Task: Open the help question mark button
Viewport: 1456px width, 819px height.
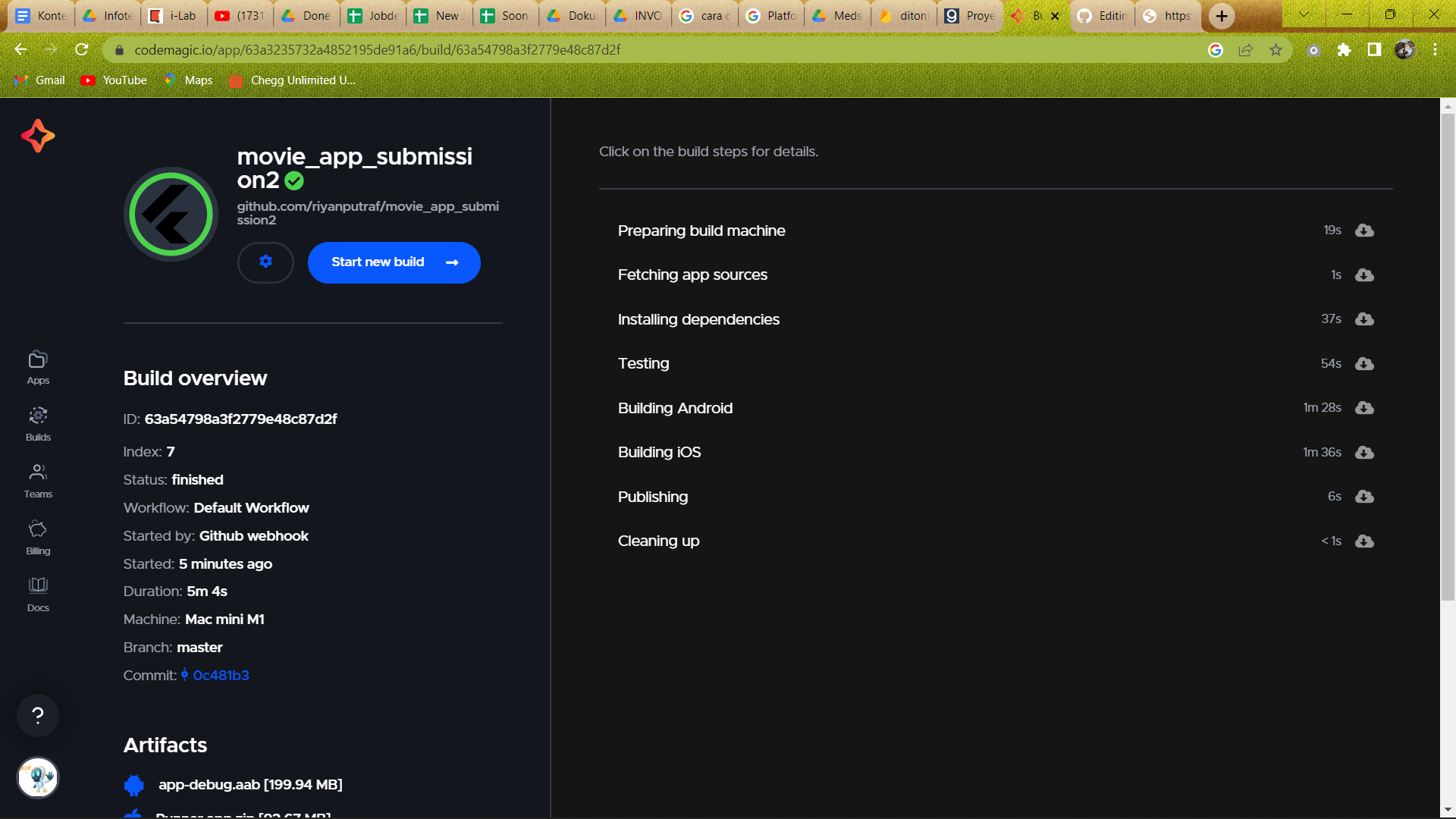Action: (x=38, y=715)
